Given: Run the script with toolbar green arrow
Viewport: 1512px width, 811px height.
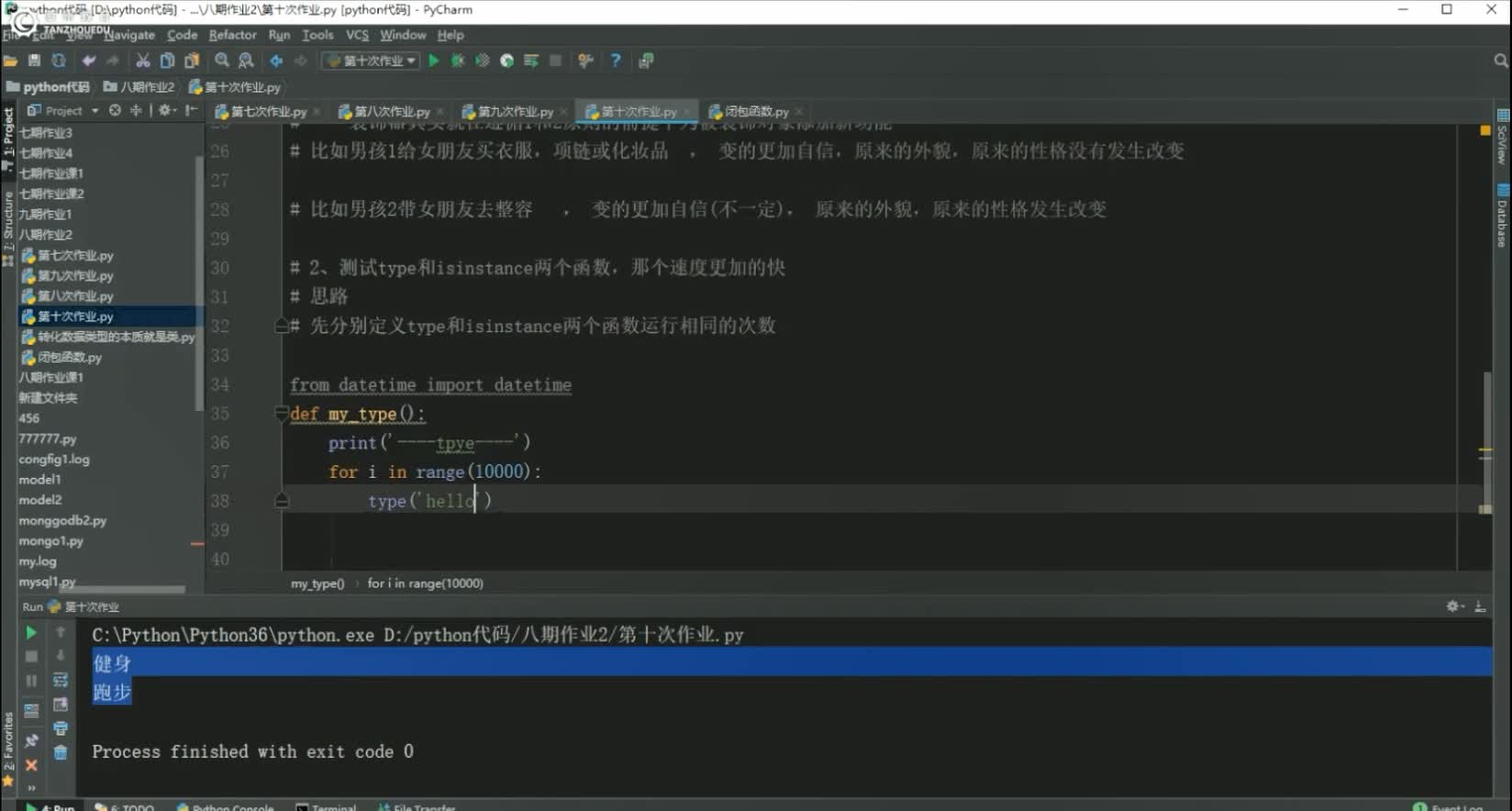Looking at the screenshot, I should (x=434, y=61).
